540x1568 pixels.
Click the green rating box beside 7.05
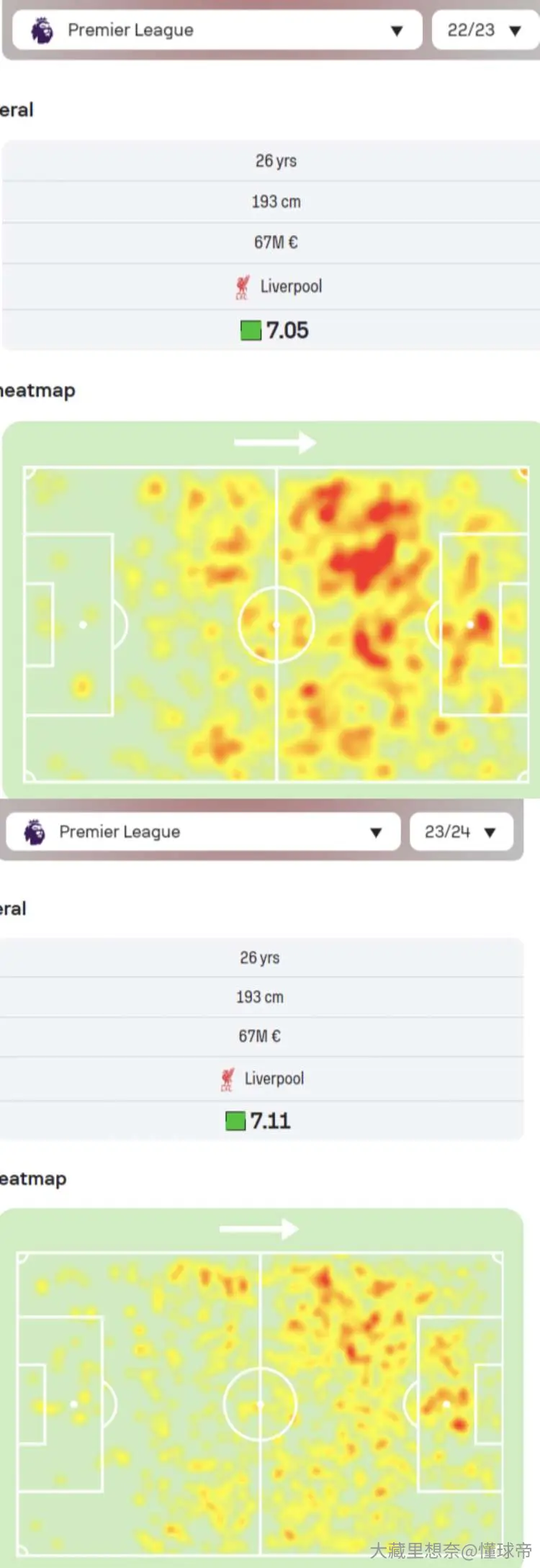pos(251,330)
